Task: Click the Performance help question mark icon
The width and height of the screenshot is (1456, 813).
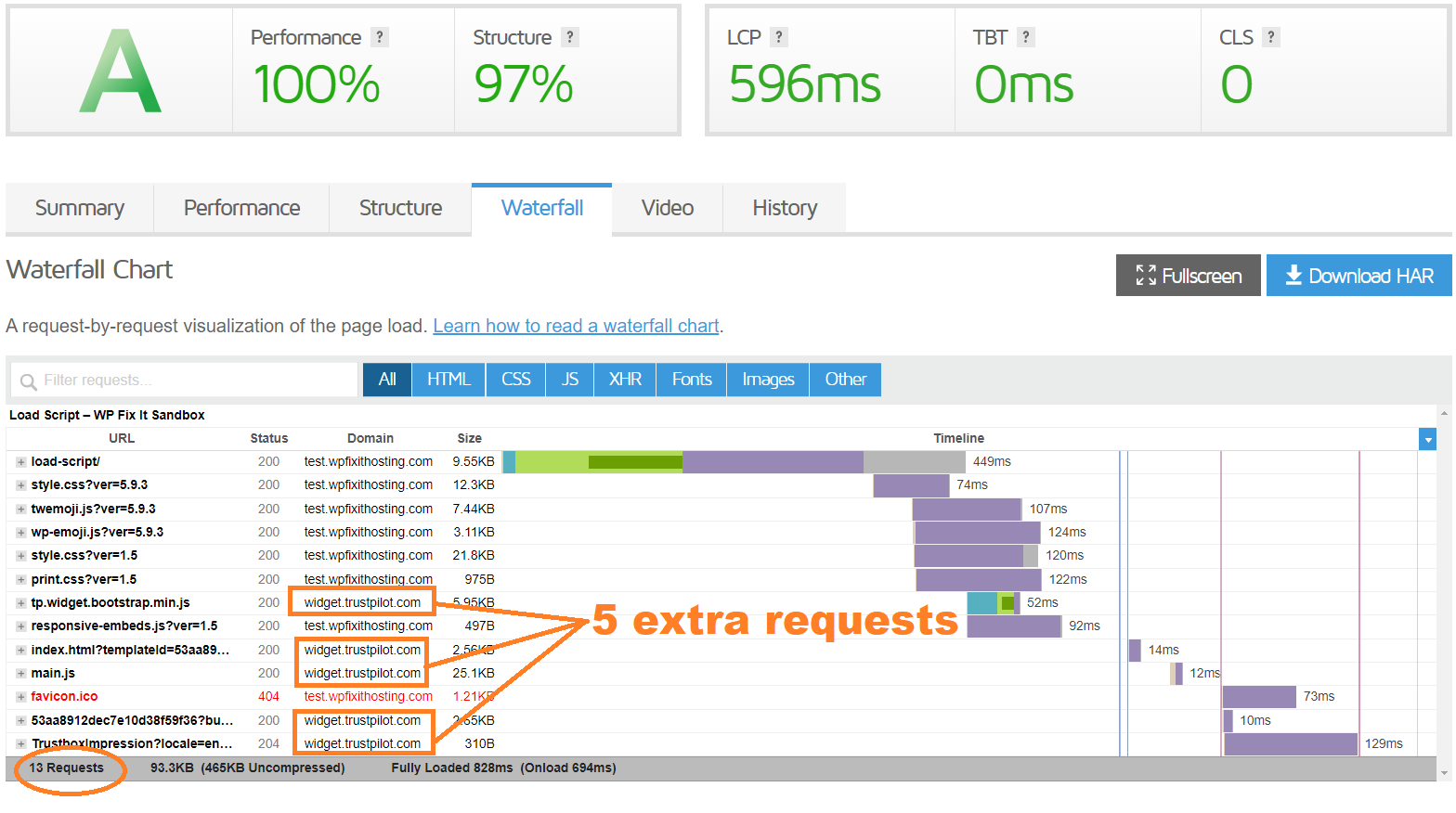Action: (x=379, y=37)
